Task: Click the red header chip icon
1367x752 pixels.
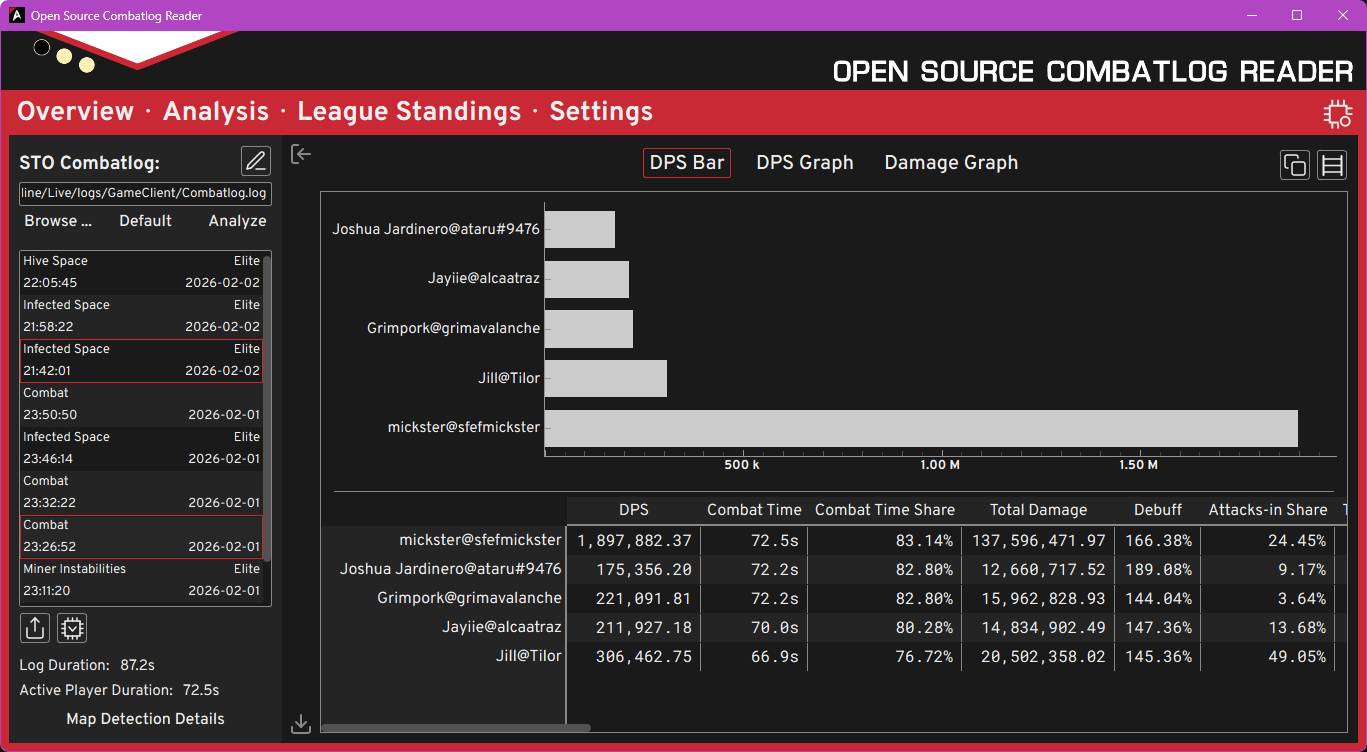Action: coord(1337,114)
